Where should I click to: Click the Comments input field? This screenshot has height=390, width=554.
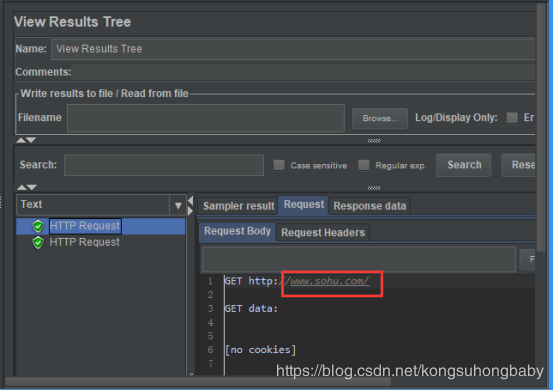click(x=303, y=72)
